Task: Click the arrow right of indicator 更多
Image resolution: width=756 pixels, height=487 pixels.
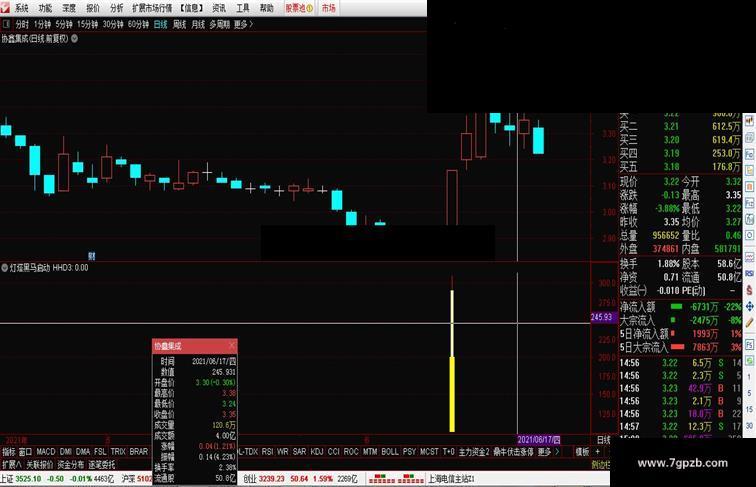Action: (557, 452)
